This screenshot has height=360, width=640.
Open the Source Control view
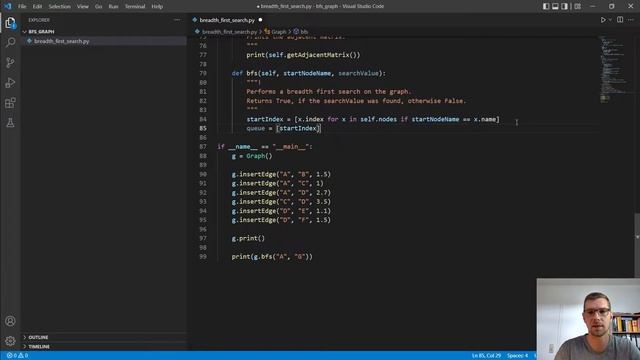(10, 62)
